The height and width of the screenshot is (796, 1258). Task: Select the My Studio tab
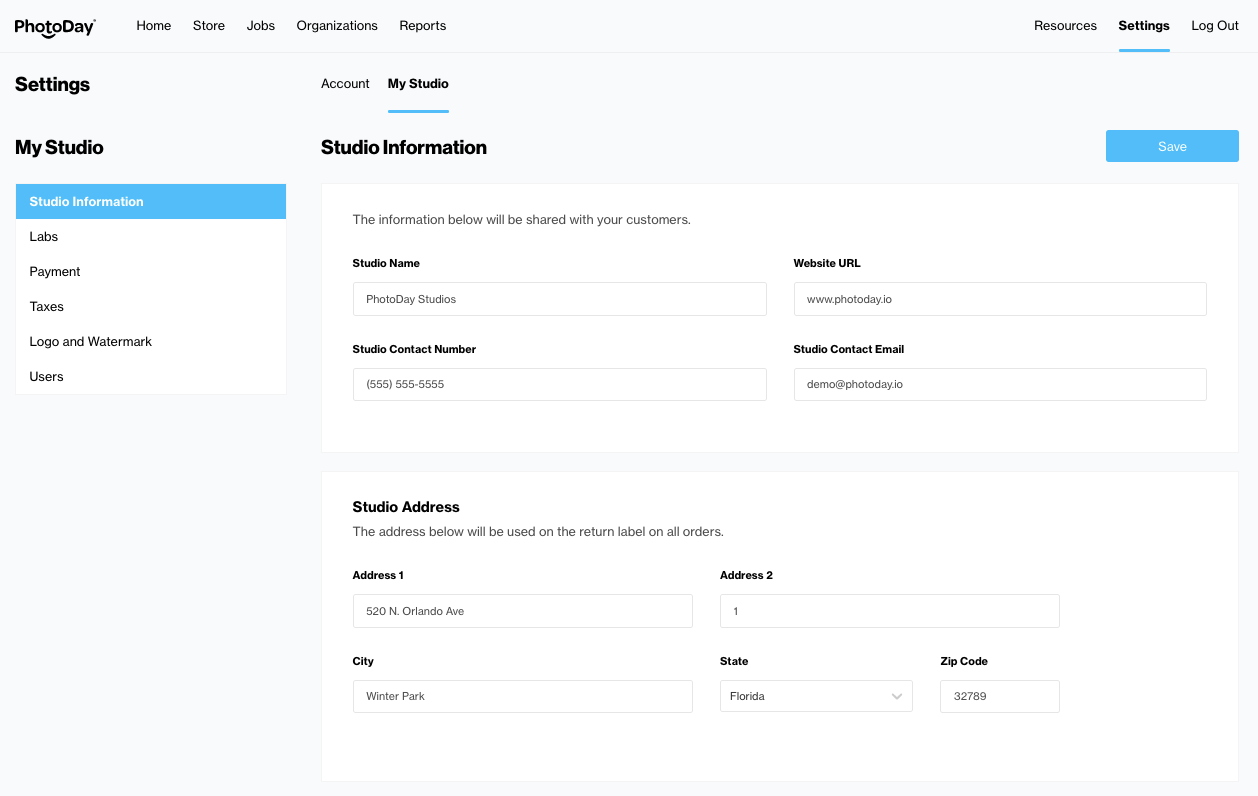tap(418, 84)
